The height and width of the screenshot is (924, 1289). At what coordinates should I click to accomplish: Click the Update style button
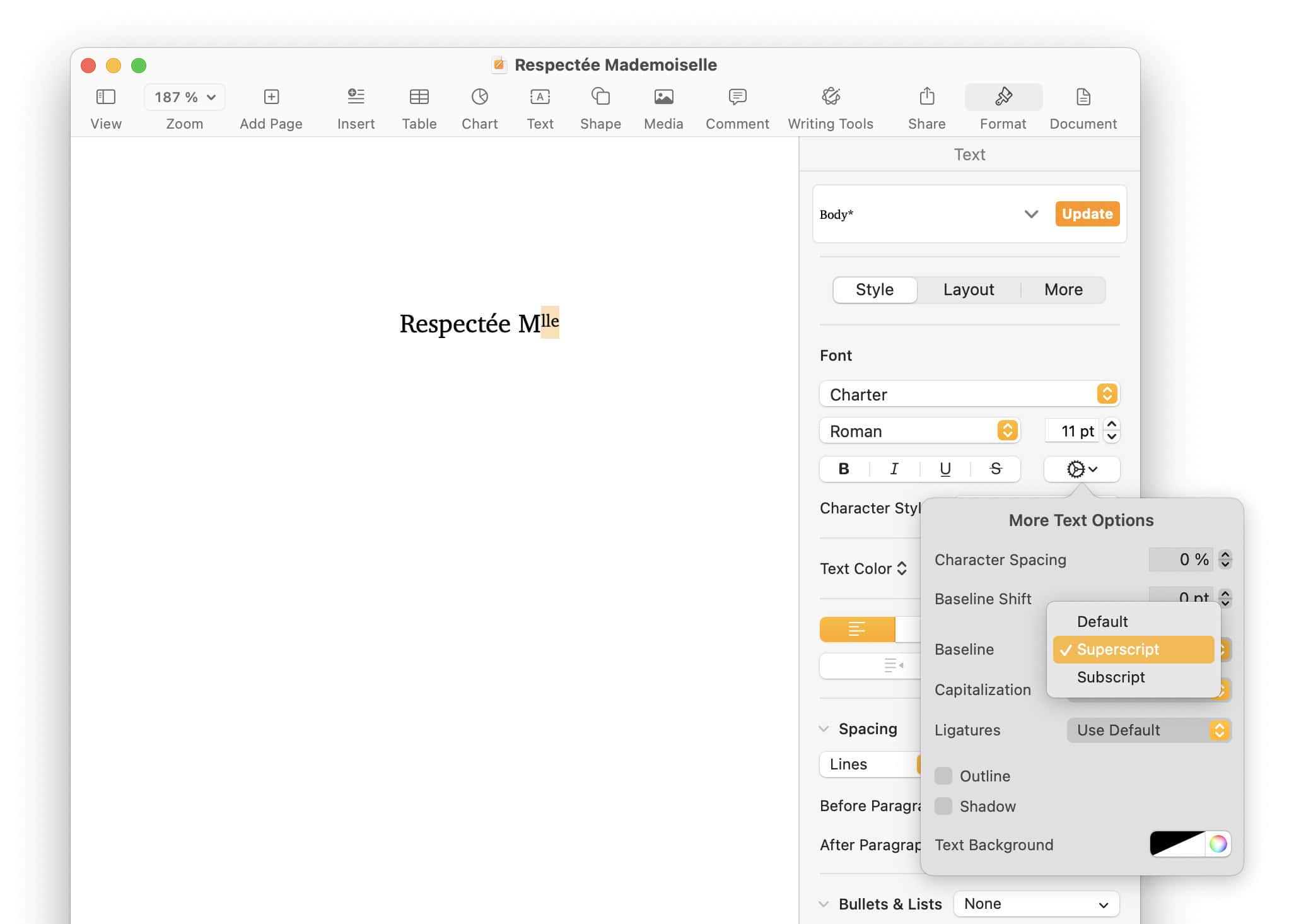[1087, 214]
